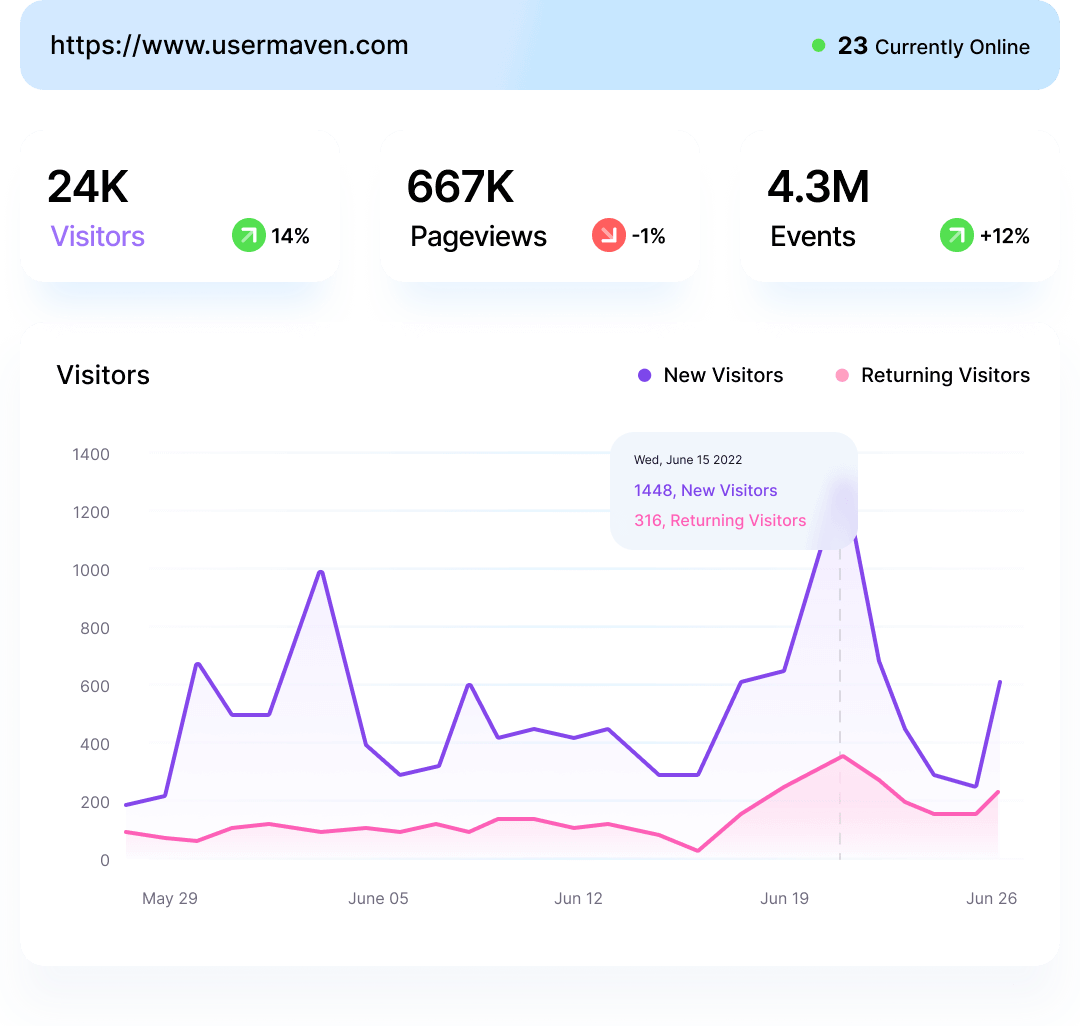Click the https://www.usermaven.com URL
The width and height of the screenshot is (1080, 1026).
(x=229, y=45)
